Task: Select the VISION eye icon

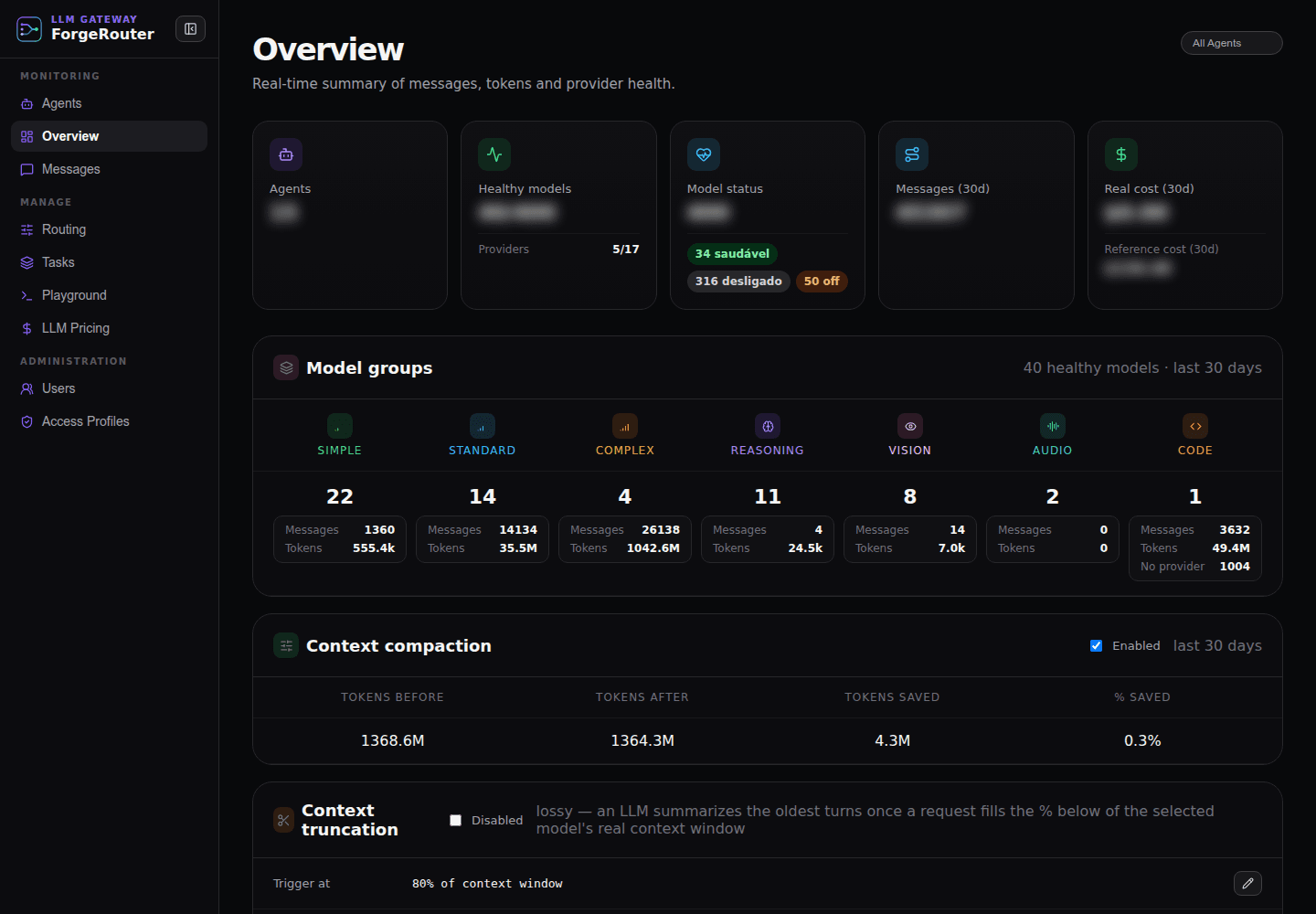Action: point(910,426)
